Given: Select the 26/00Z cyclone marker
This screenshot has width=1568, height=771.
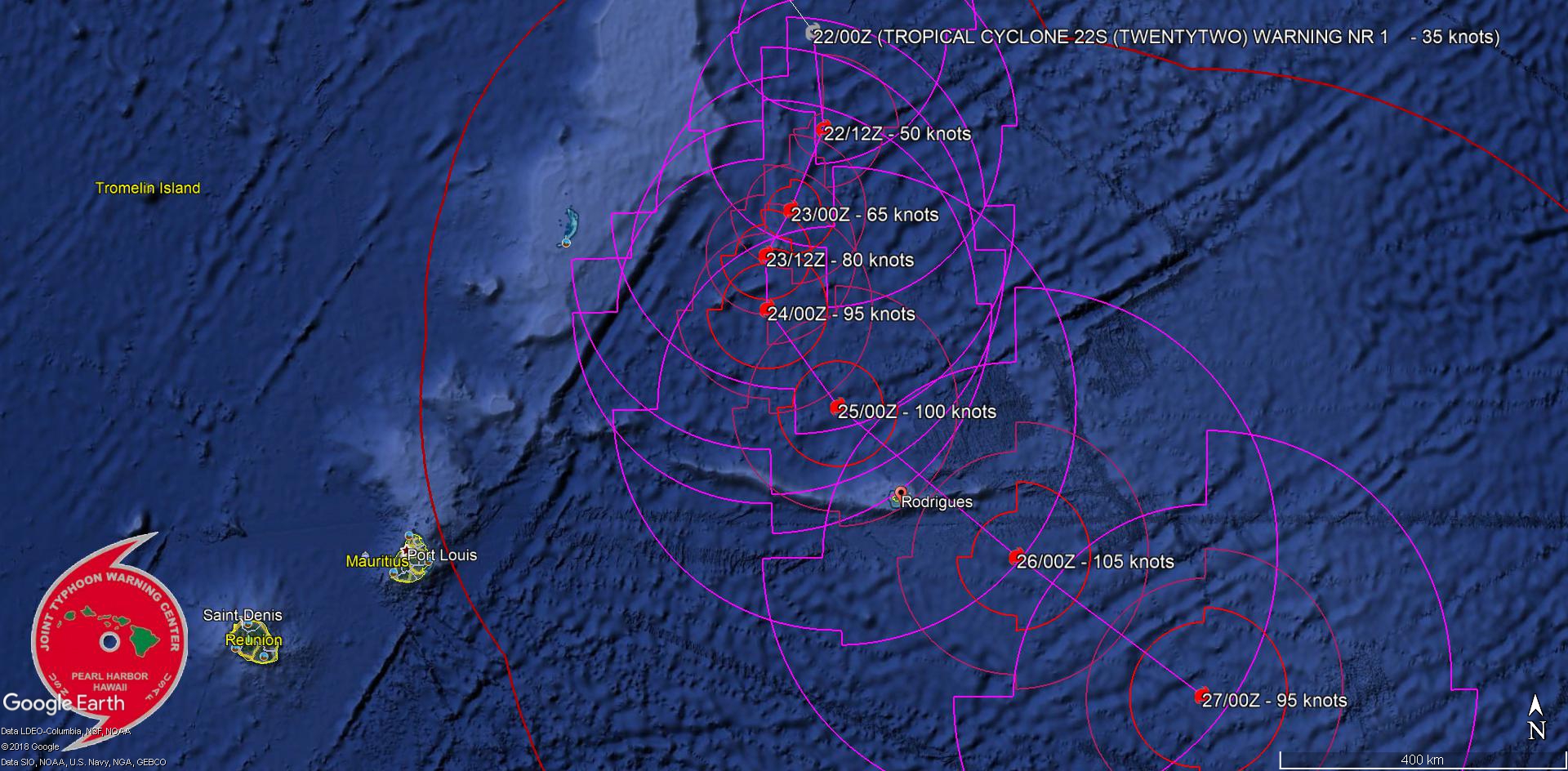Looking at the screenshot, I should (1015, 557).
